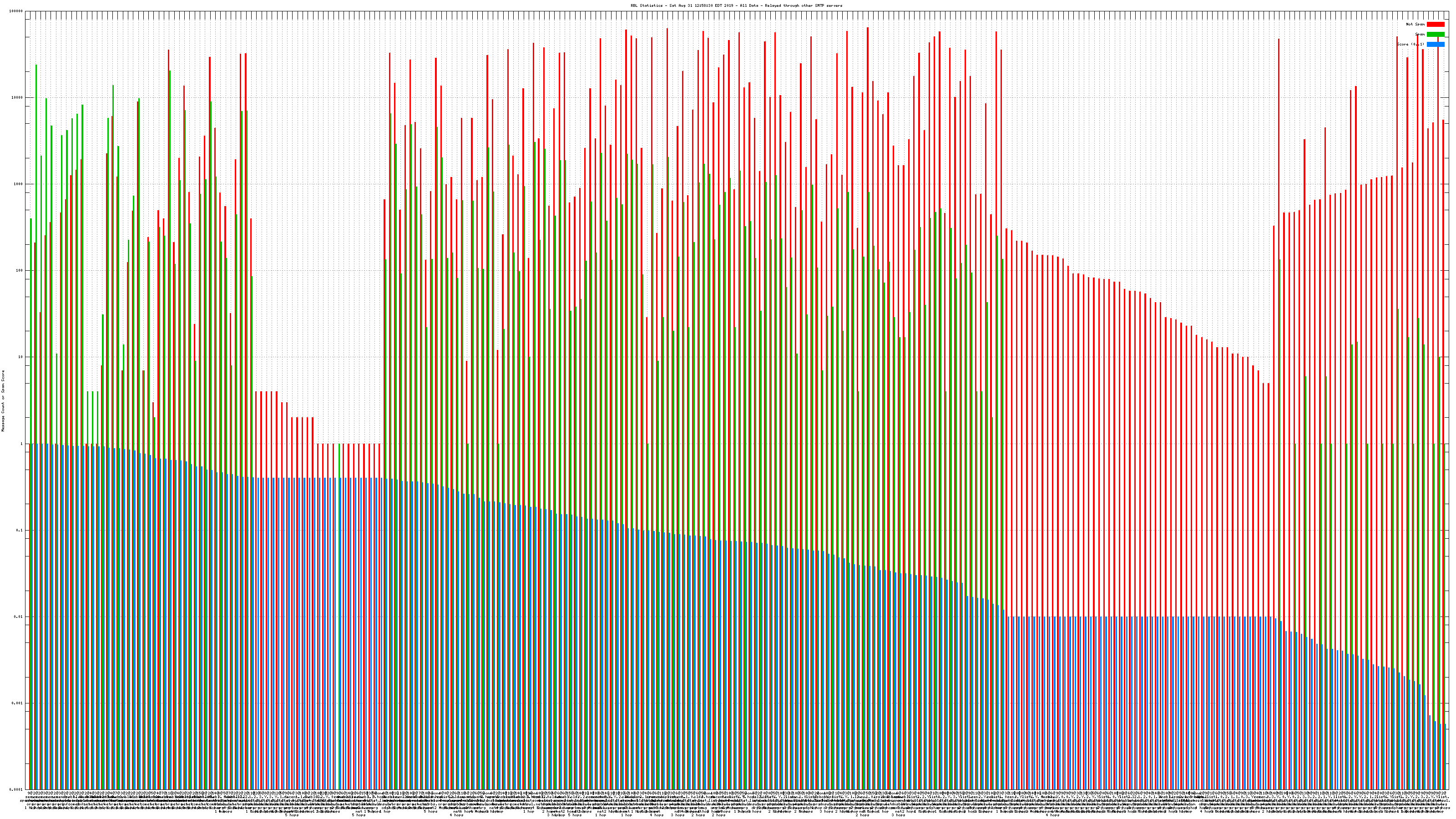Click 'RBL Statistics' at the title start

click(648, 5)
